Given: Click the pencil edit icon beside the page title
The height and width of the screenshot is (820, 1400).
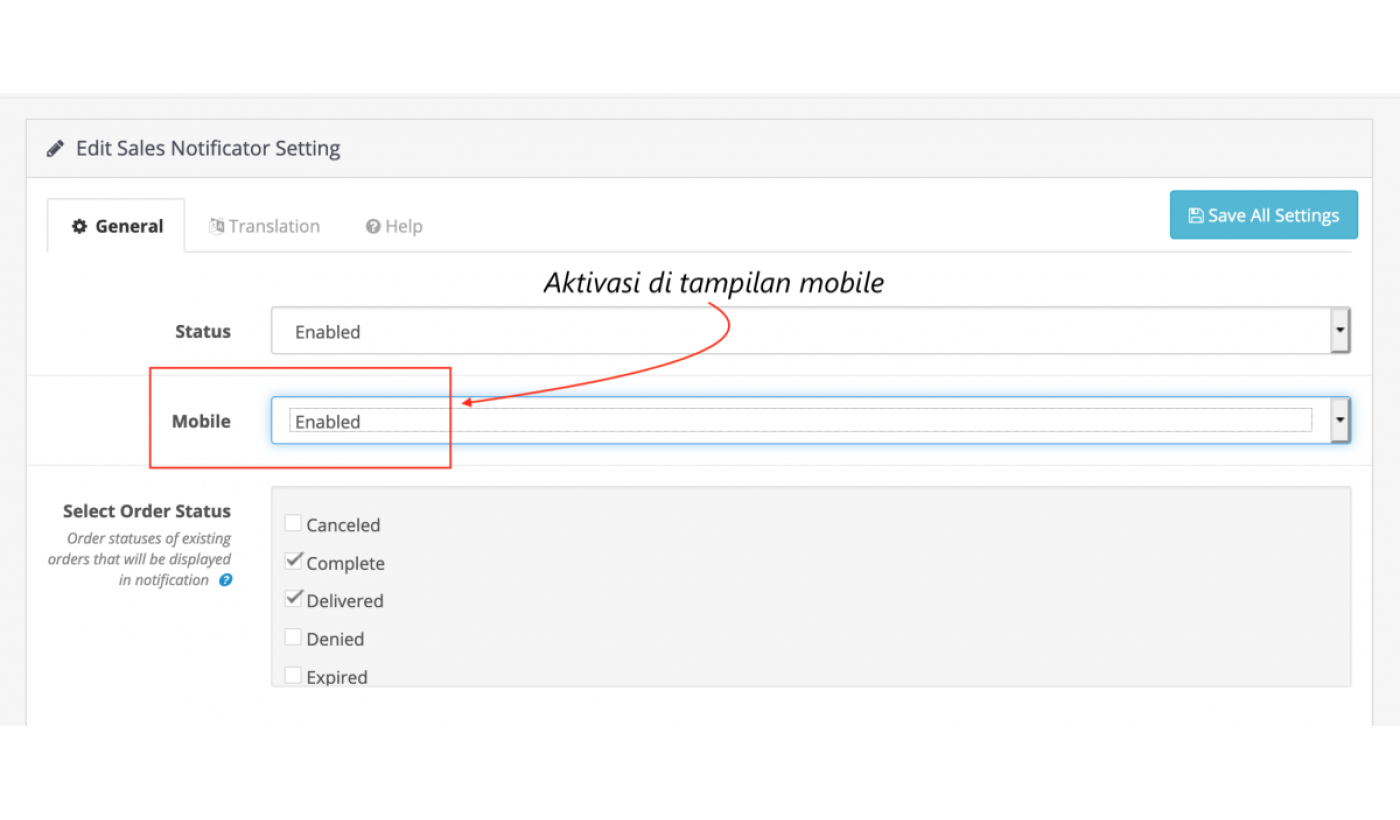Looking at the screenshot, I should [54, 147].
